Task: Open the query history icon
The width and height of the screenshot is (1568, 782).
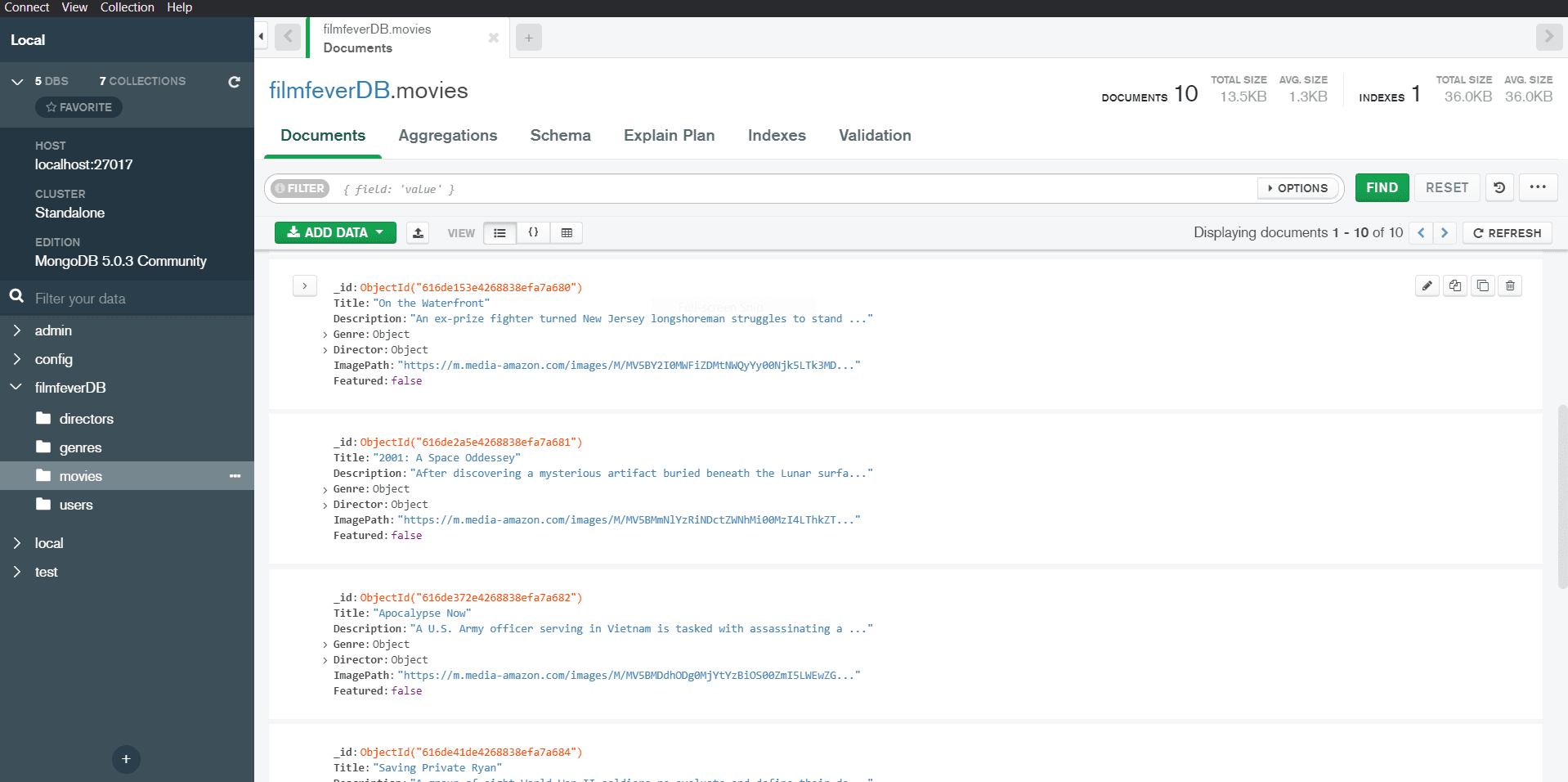Action: 1499,187
